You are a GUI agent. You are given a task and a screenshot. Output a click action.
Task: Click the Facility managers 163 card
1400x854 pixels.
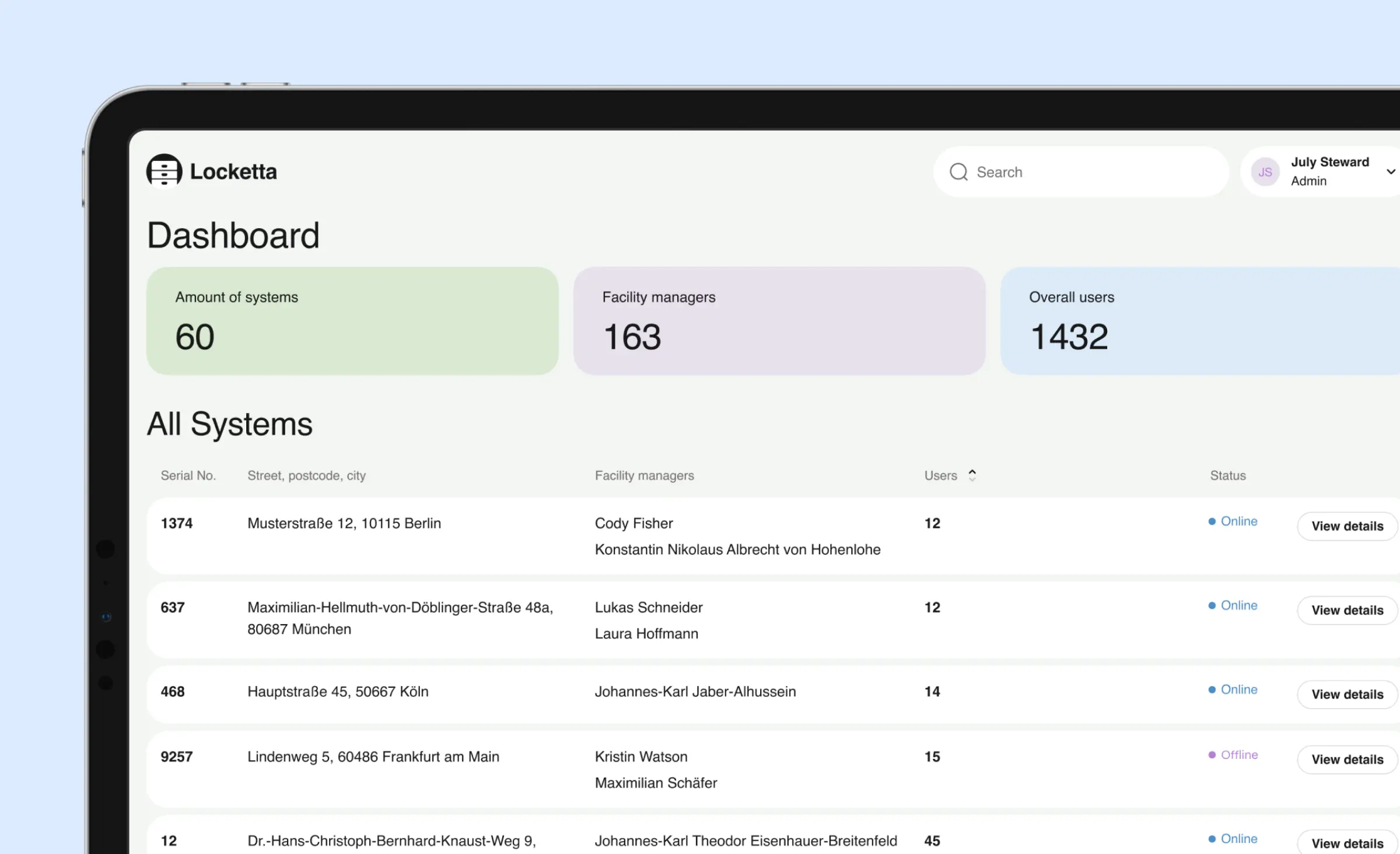[x=779, y=321]
